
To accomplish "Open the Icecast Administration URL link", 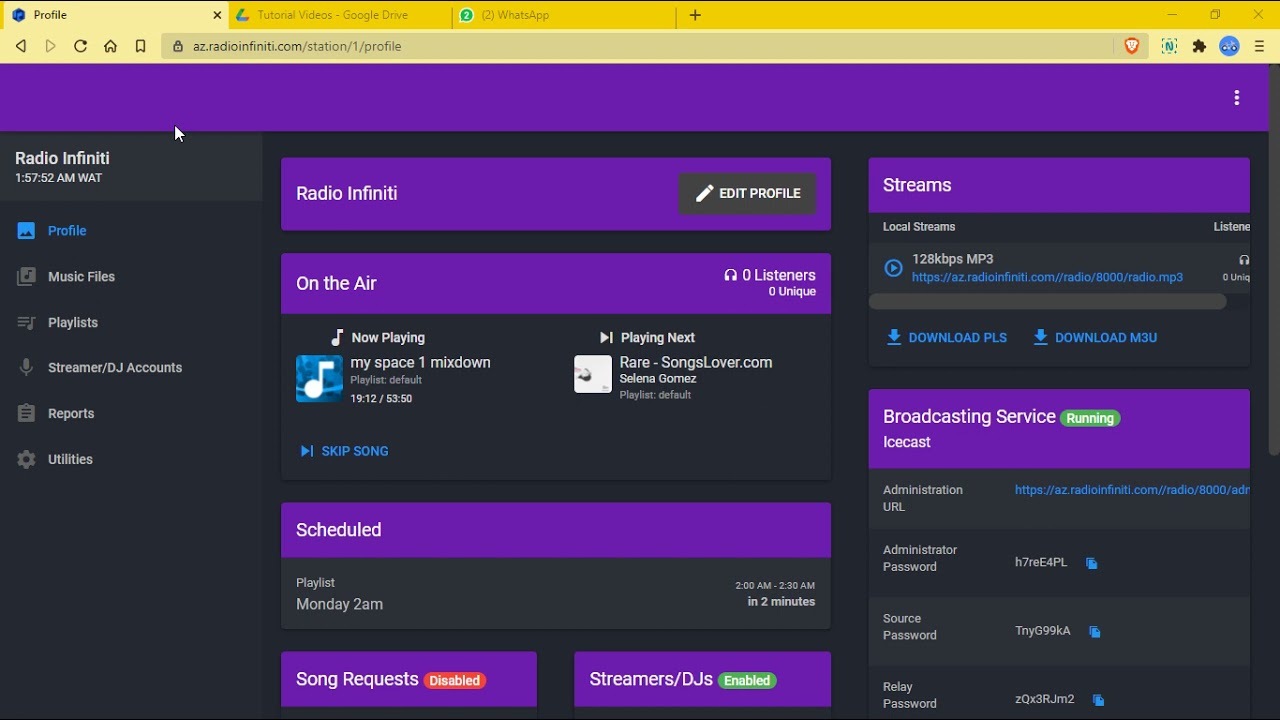I will click(1132, 490).
